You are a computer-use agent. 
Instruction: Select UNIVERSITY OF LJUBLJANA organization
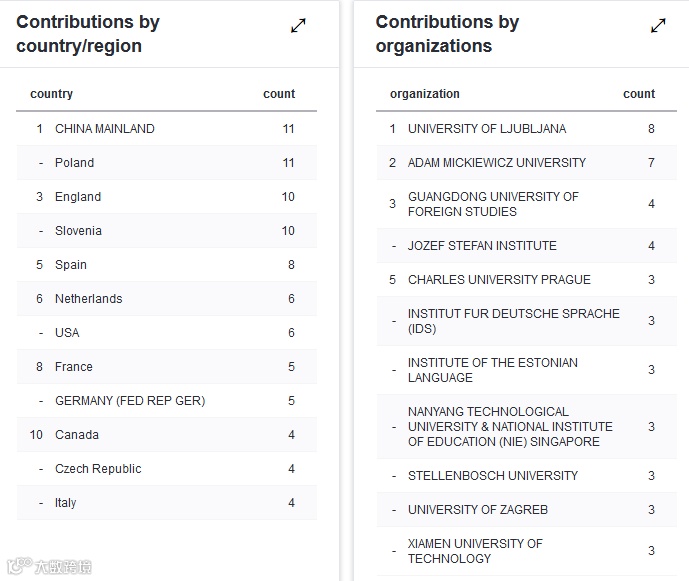tap(487, 129)
